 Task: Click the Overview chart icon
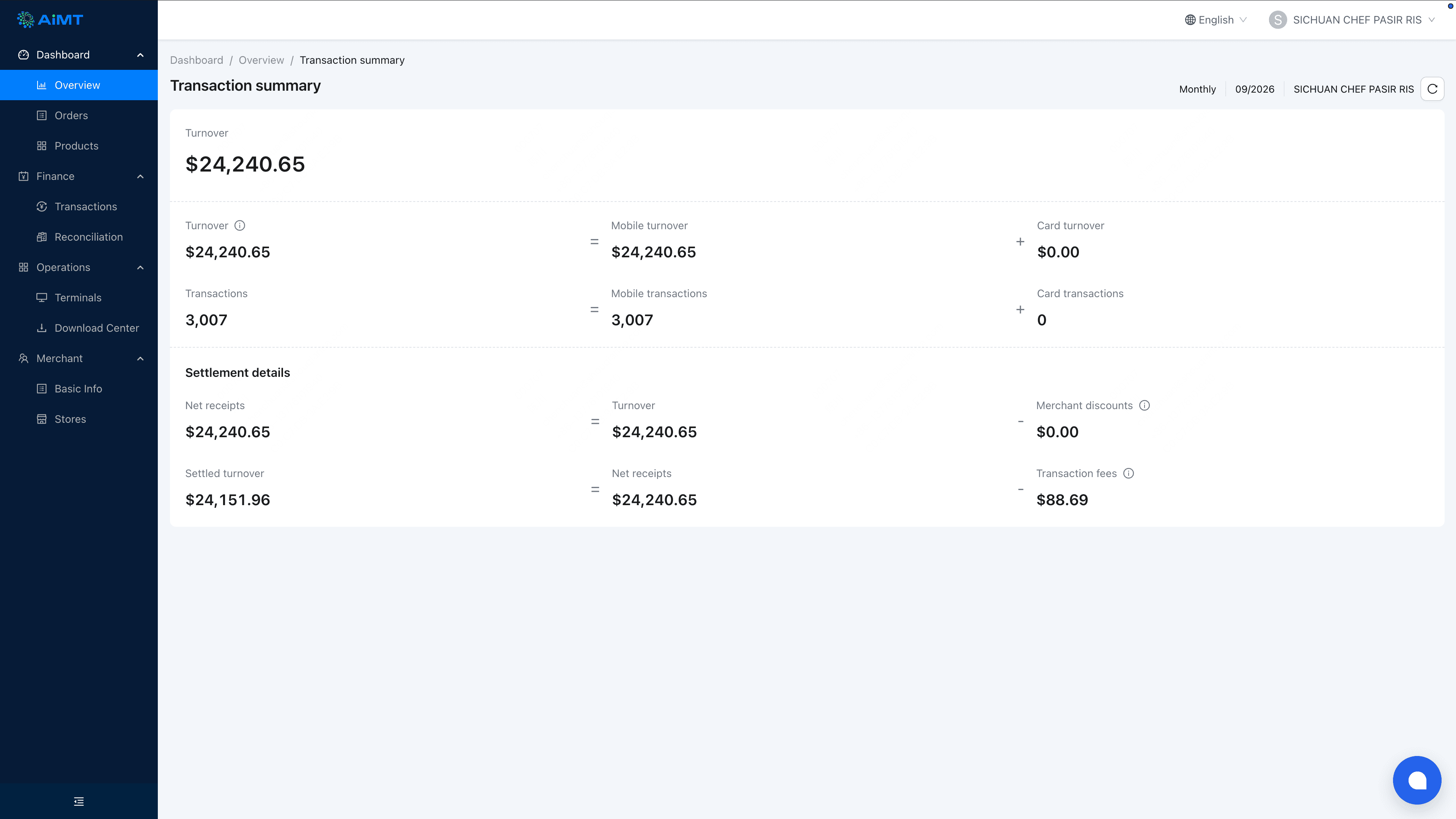41,85
